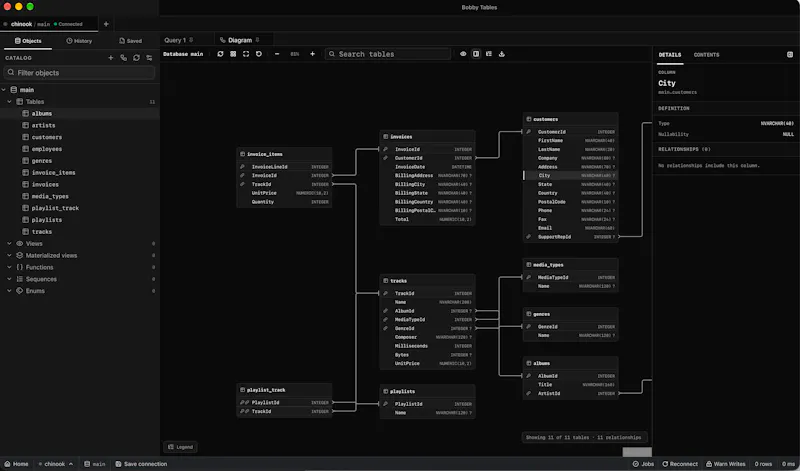The height and width of the screenshot is (471, 800).
Task: Select the Diagram tab
Action: tap(240, 40)
